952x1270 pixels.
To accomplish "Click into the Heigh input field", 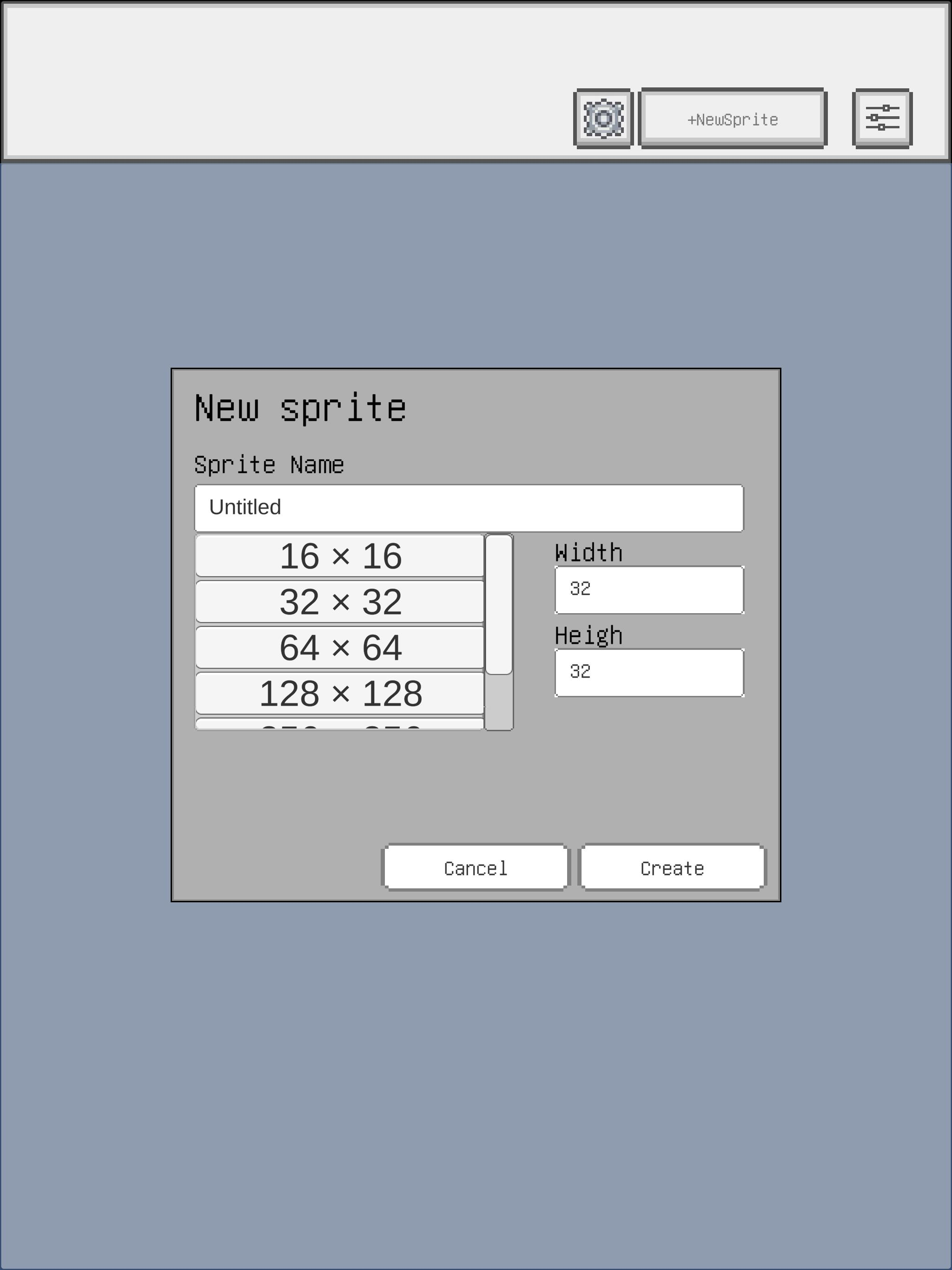I will click(649, 672).
